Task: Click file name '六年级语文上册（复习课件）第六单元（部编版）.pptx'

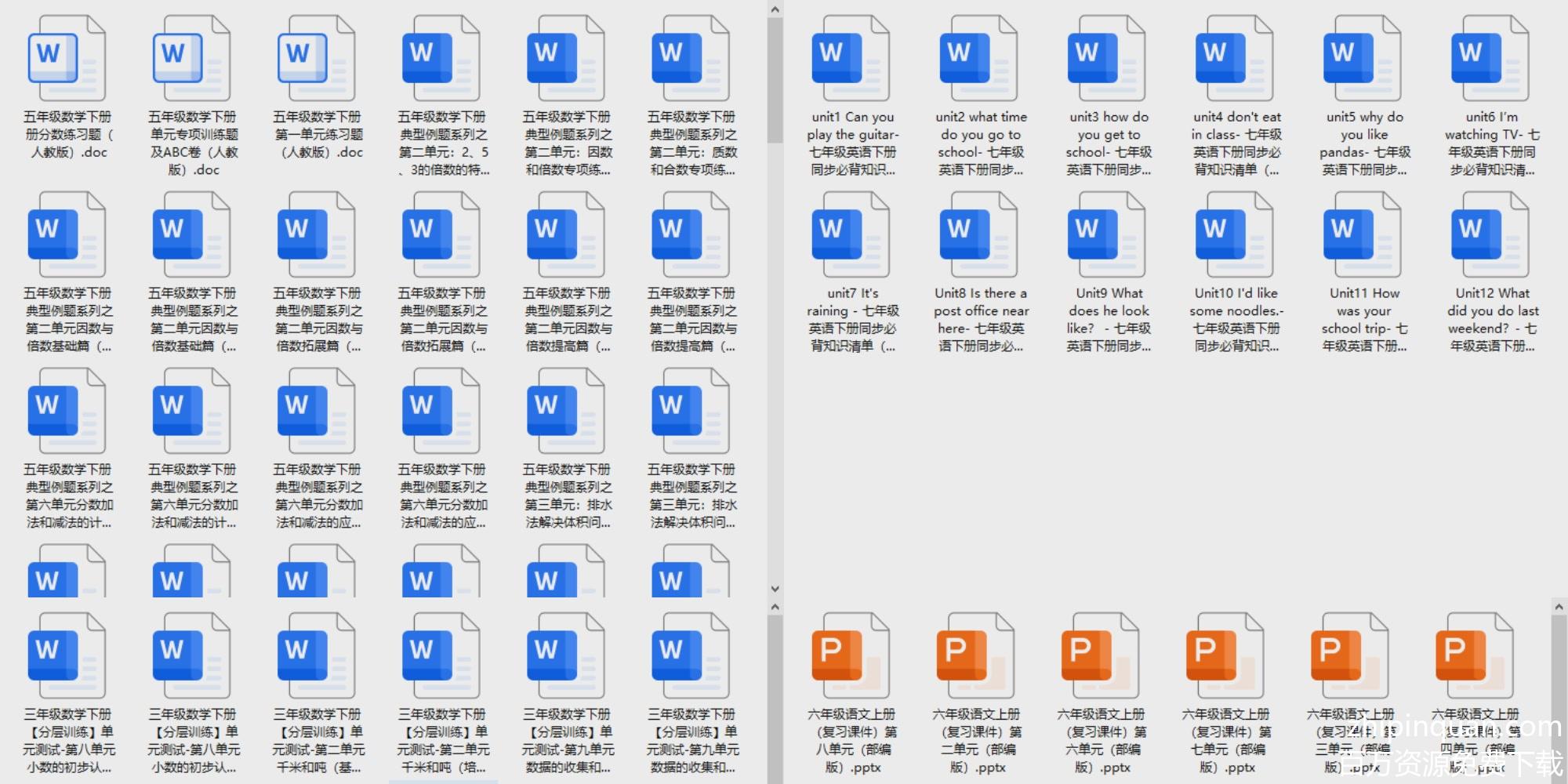Action: [x=1102, y=741]
